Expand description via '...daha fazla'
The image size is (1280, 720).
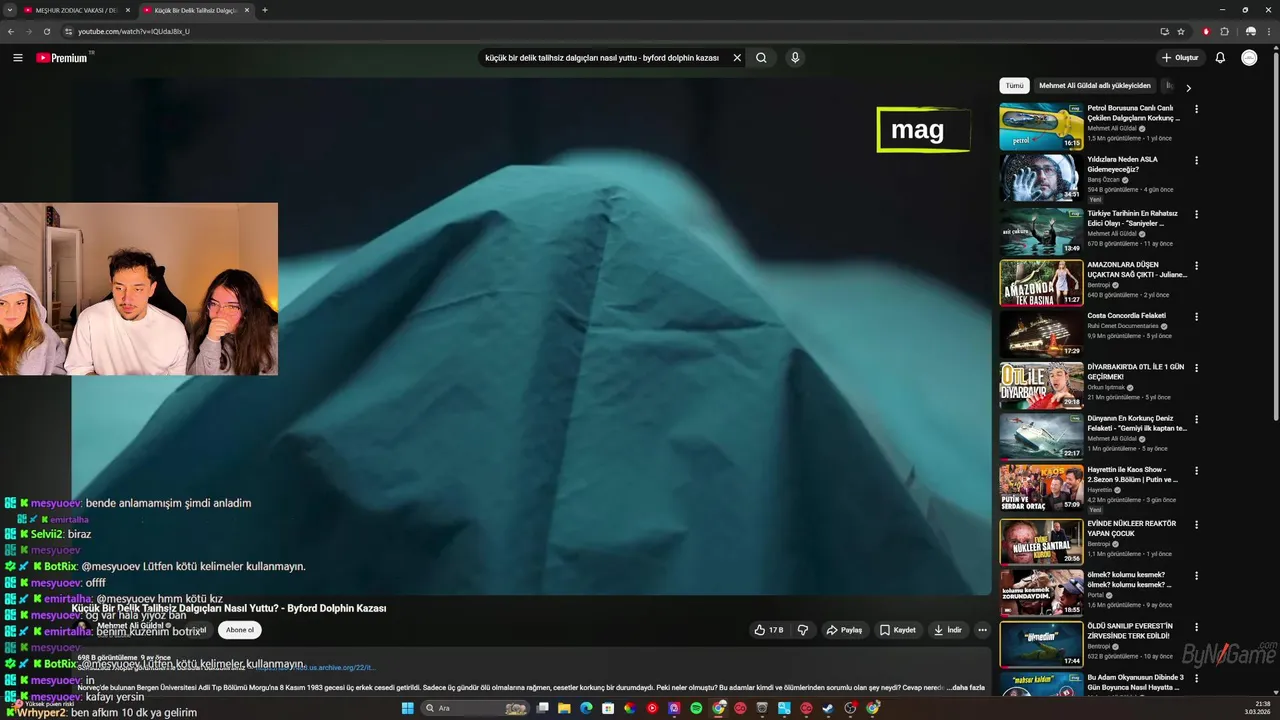[x=965, y=687]
